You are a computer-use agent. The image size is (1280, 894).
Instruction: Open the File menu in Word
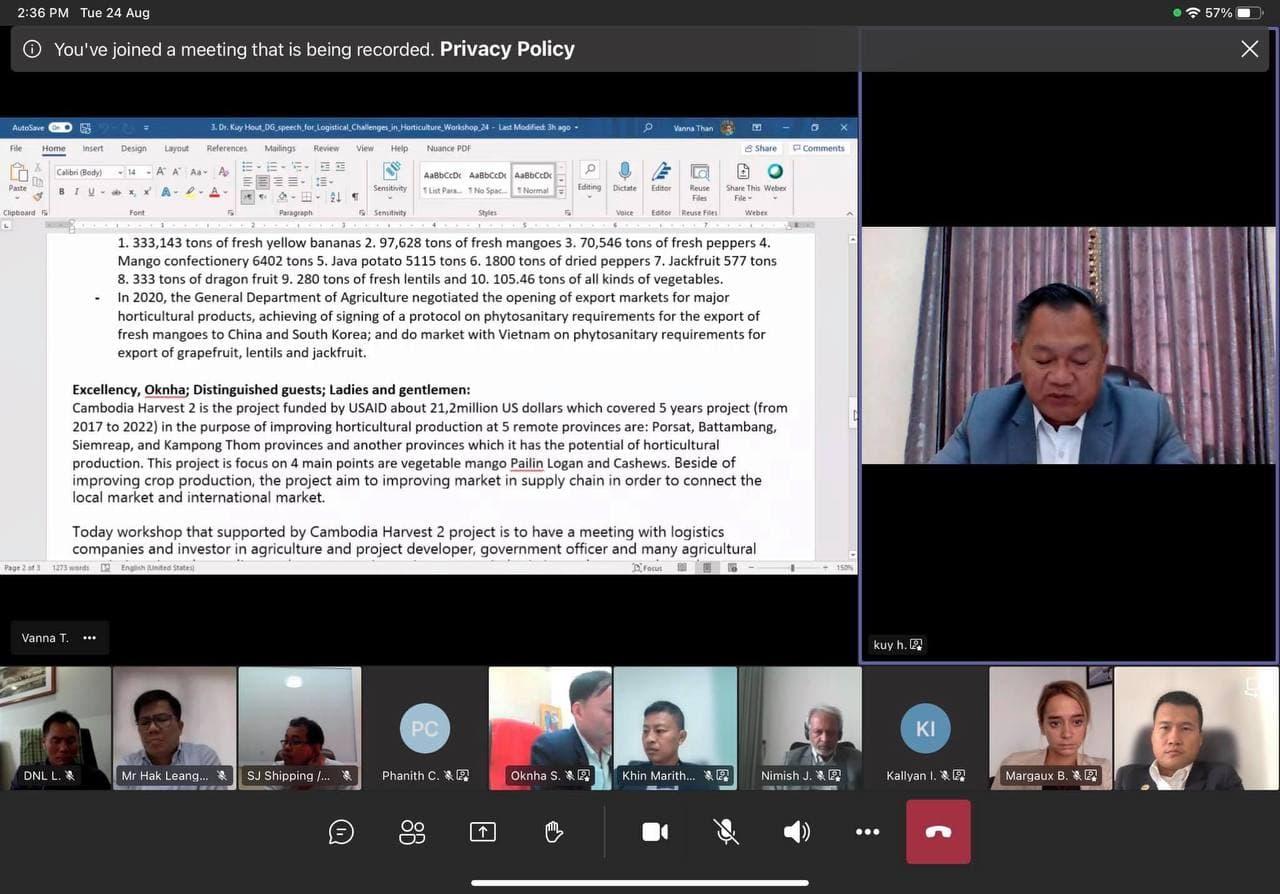coord(16,148)
